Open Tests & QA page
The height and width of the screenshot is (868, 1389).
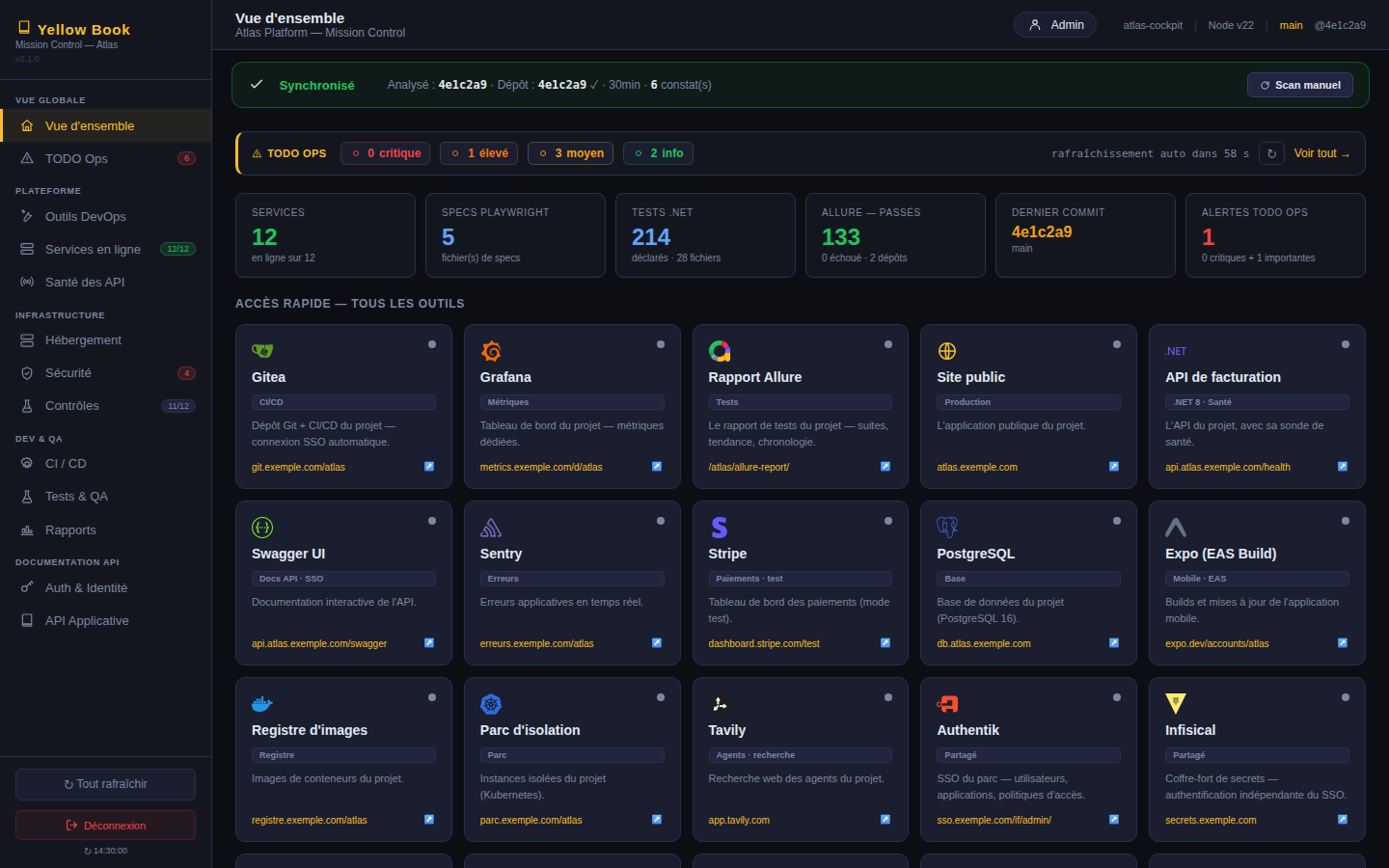tap(106, 496)
